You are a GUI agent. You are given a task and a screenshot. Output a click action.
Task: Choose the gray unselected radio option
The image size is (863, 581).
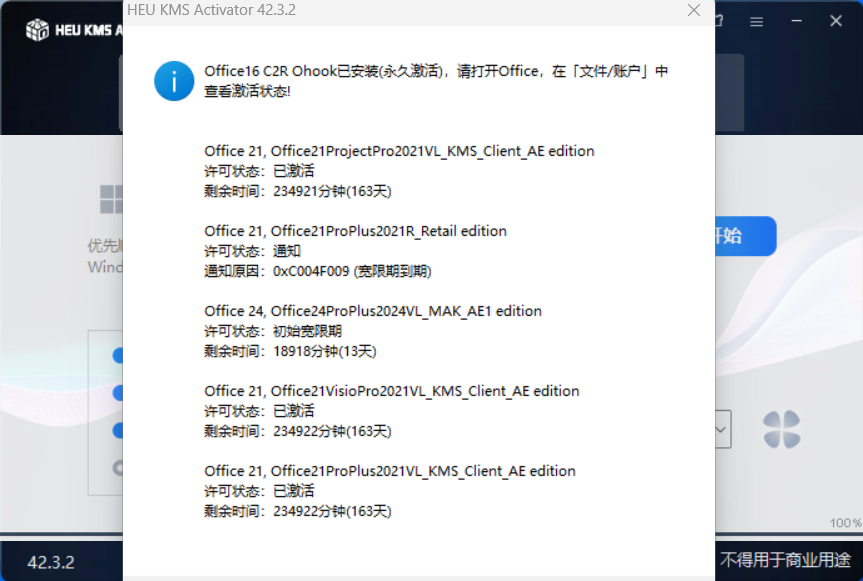coord(118,467)
